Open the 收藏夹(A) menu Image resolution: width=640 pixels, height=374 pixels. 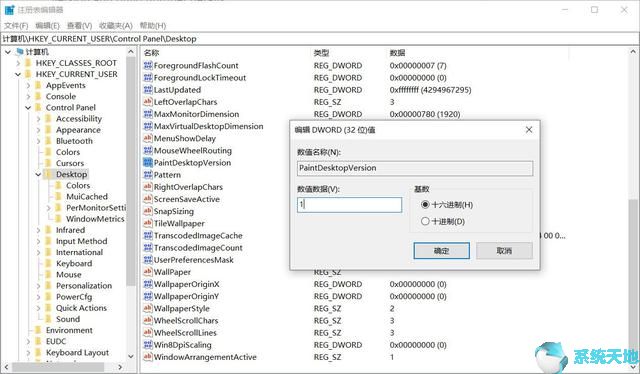(116, 26)
